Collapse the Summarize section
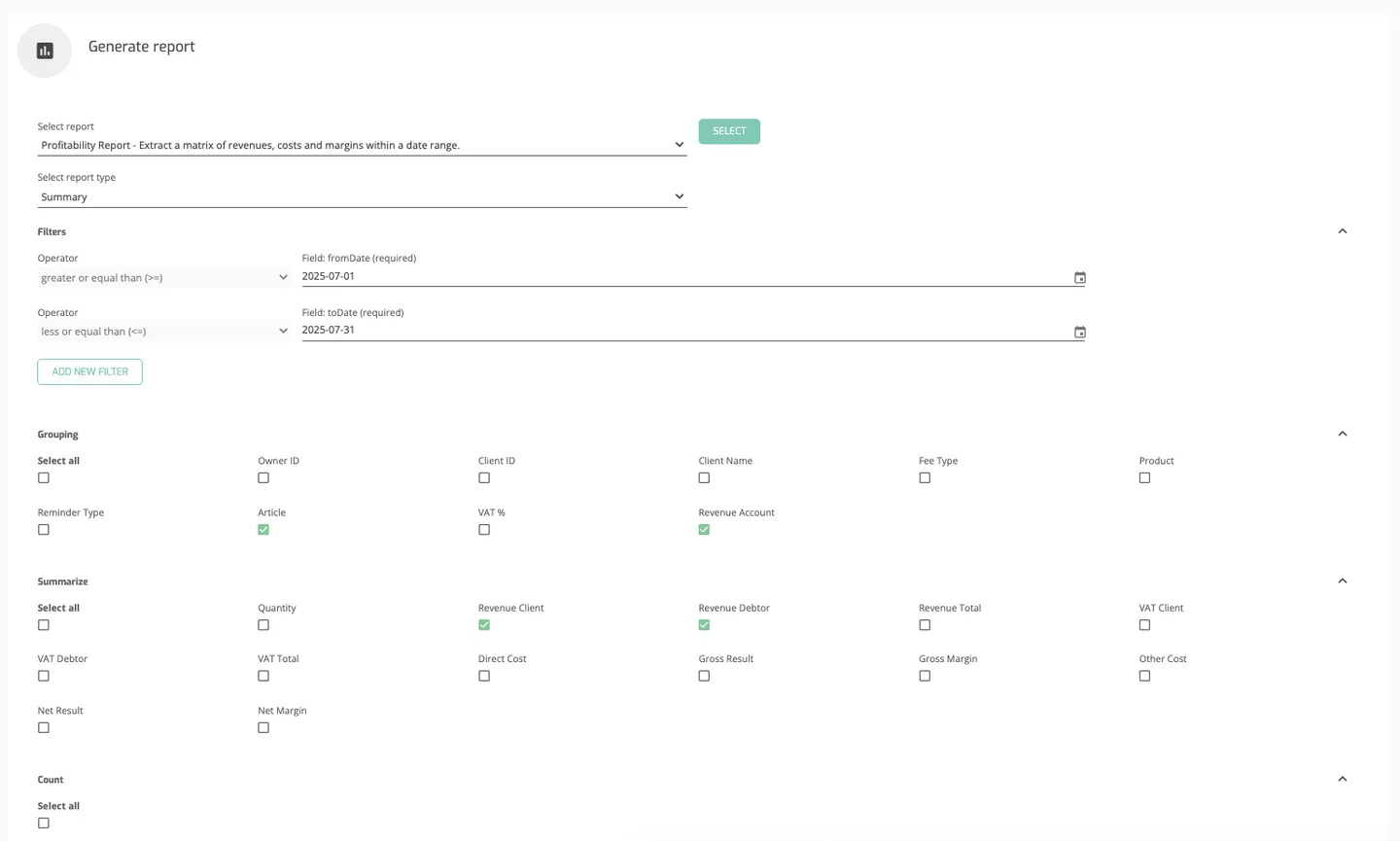This screenshot has height=841, width=1400. pyautogui.click(x=1343, y=581)
